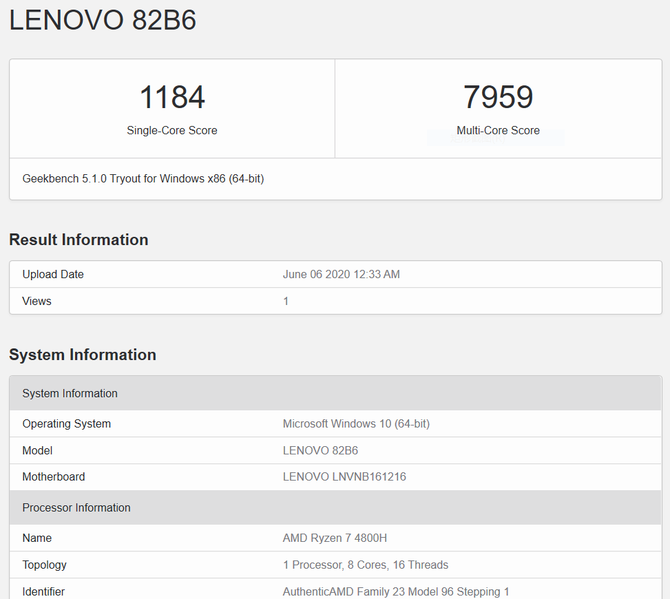The width and height of the screenshot is (670, 599).
Task: Select the AuthenticAMD Family 23 identifier value
Action: (396, 591)
